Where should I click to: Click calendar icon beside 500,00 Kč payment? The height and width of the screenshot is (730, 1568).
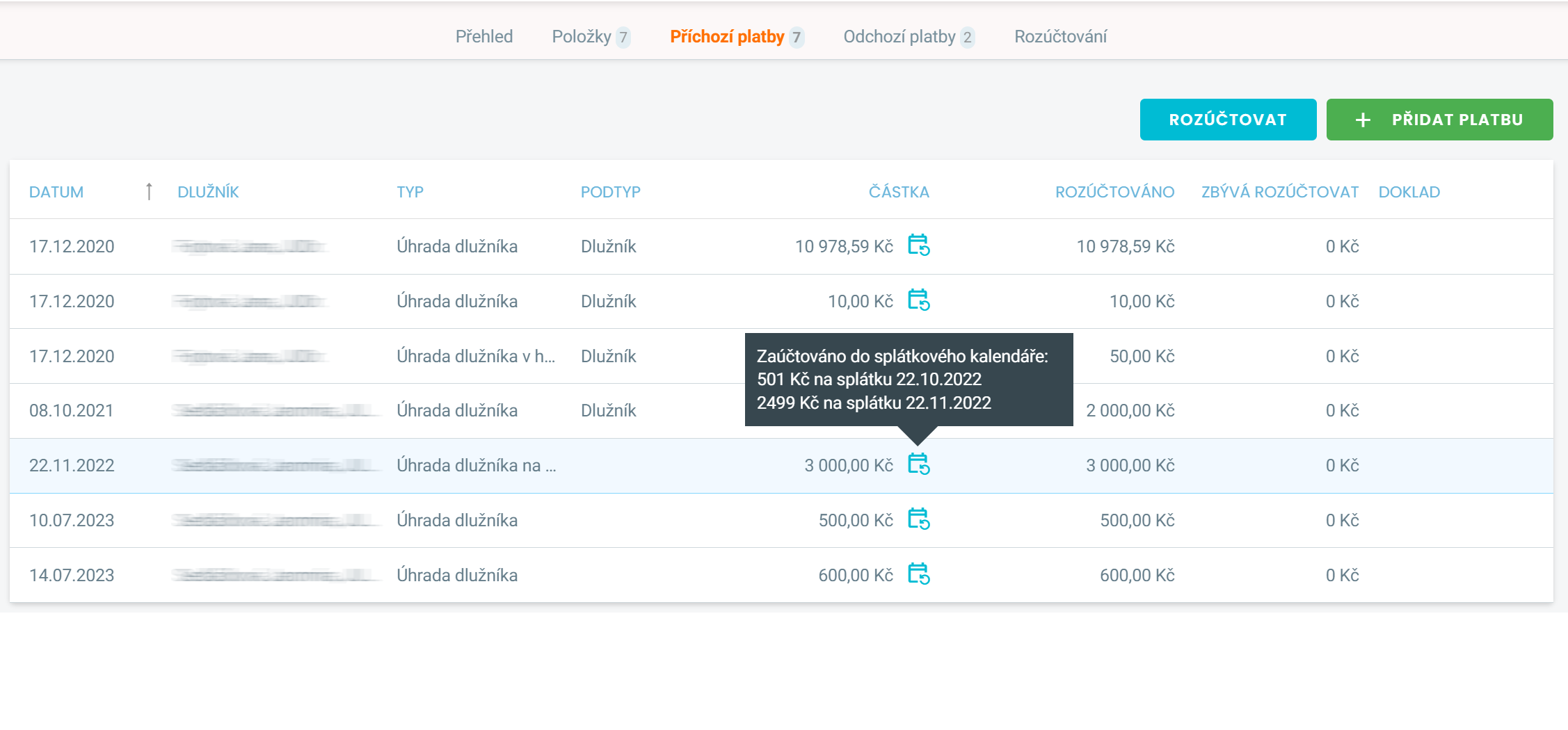point(918,519)
